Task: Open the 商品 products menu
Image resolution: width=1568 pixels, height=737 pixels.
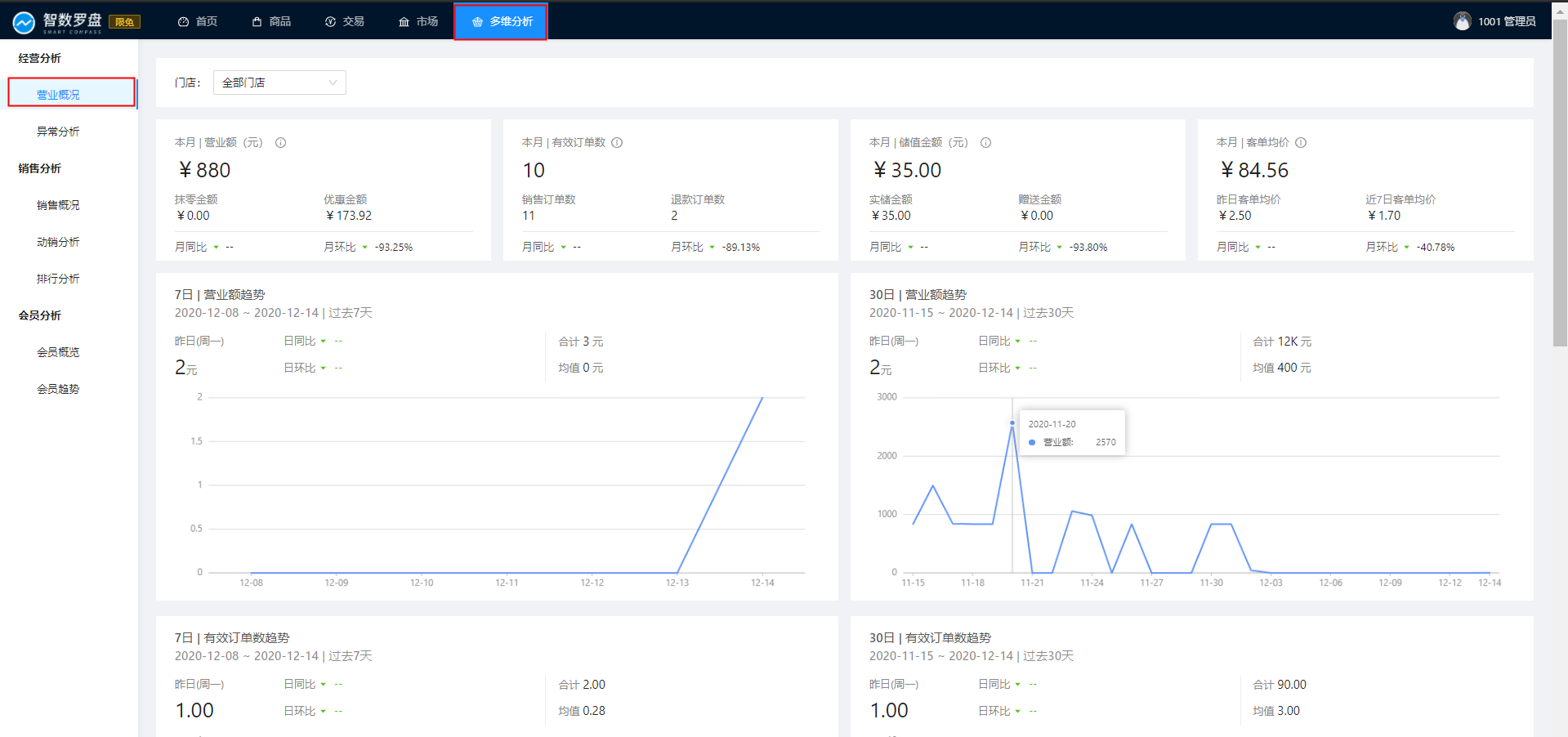Action: 271,21
